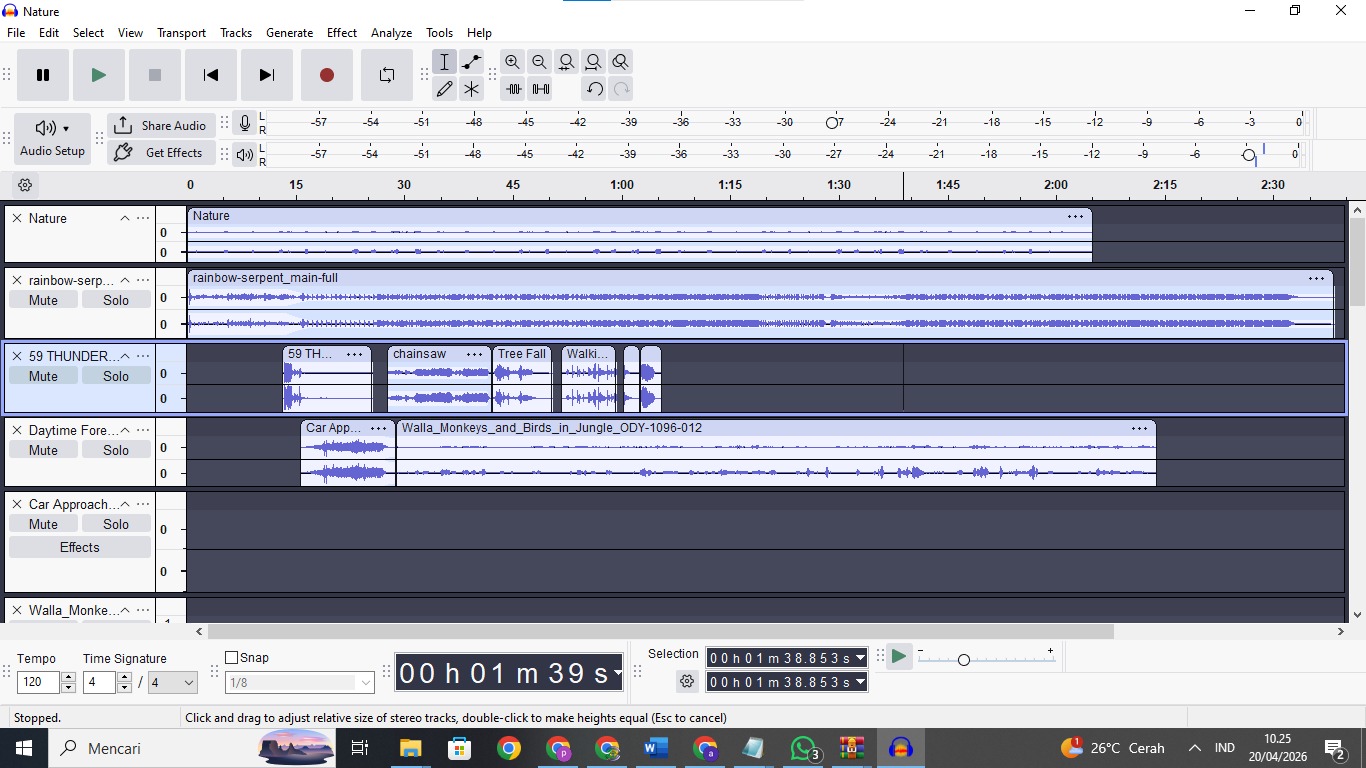Toggle the Loop playback button

pyautogui.click(x=386, y=75)
